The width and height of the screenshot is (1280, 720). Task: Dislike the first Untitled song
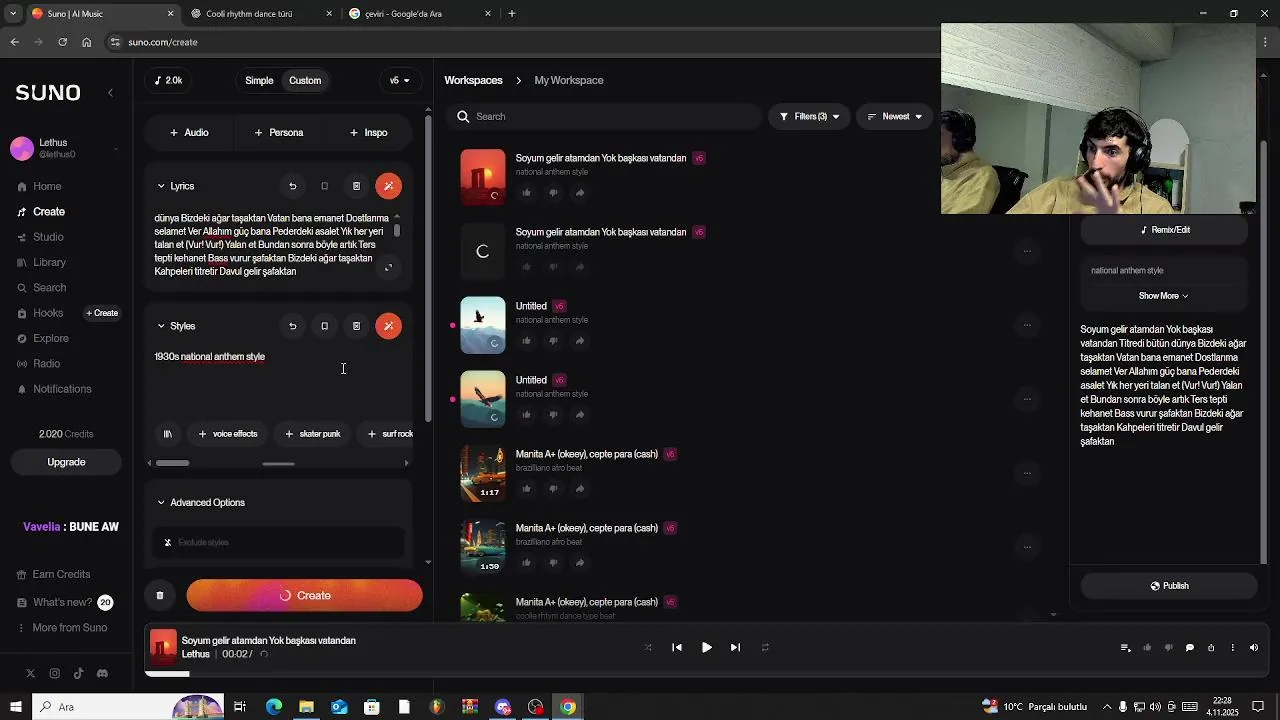point(553,341)
